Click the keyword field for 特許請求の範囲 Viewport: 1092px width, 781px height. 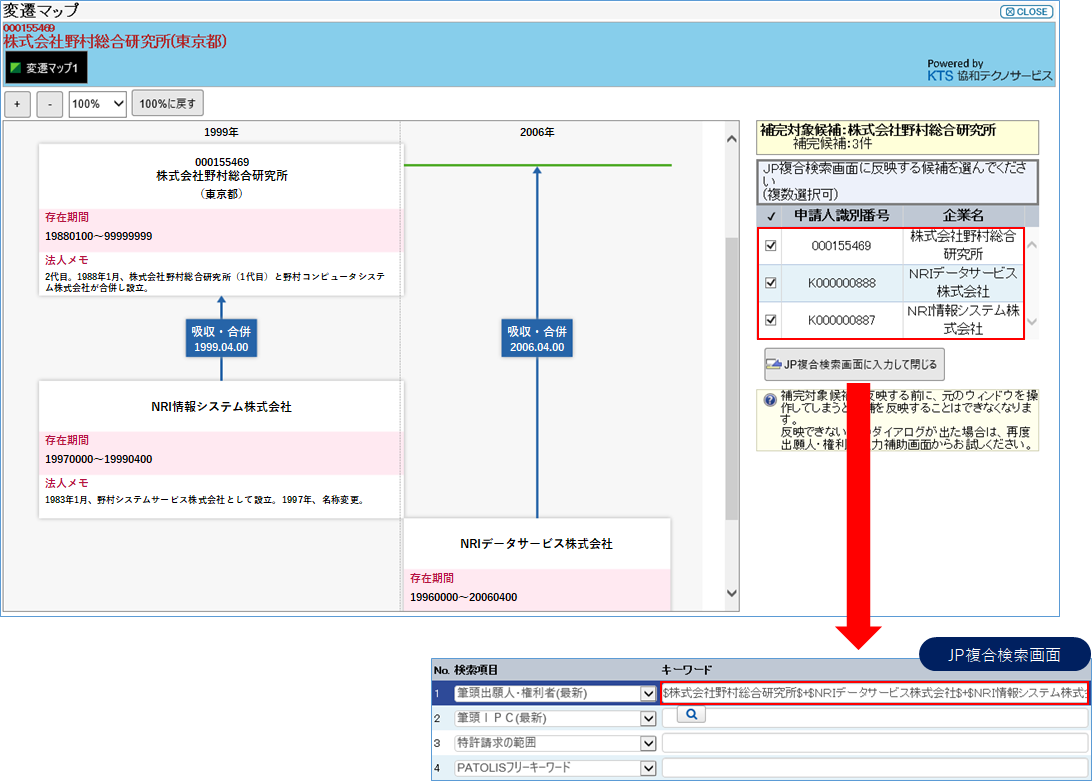tap(875, 743)
